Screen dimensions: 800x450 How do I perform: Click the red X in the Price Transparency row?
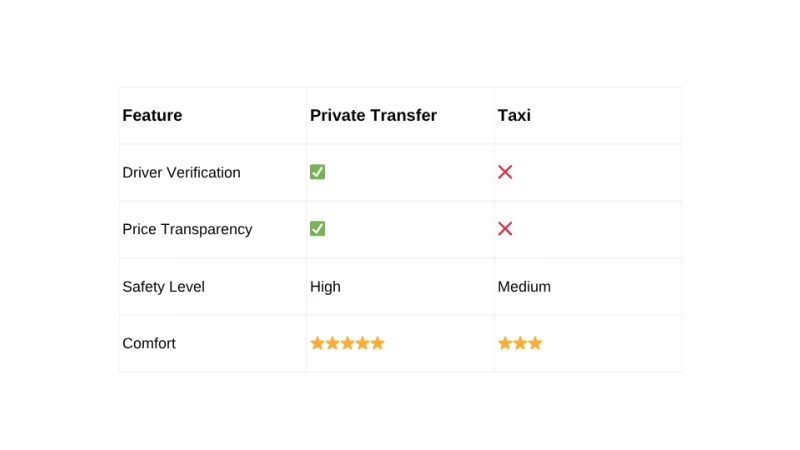505,229
